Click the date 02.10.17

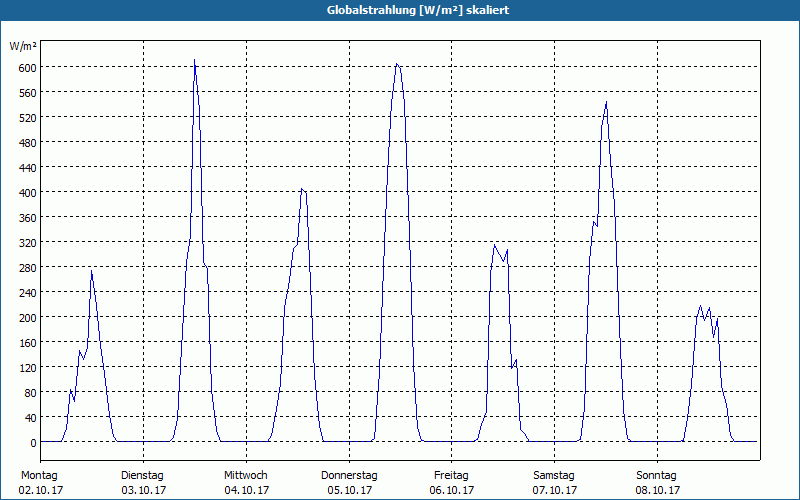[x=41, y=490]
